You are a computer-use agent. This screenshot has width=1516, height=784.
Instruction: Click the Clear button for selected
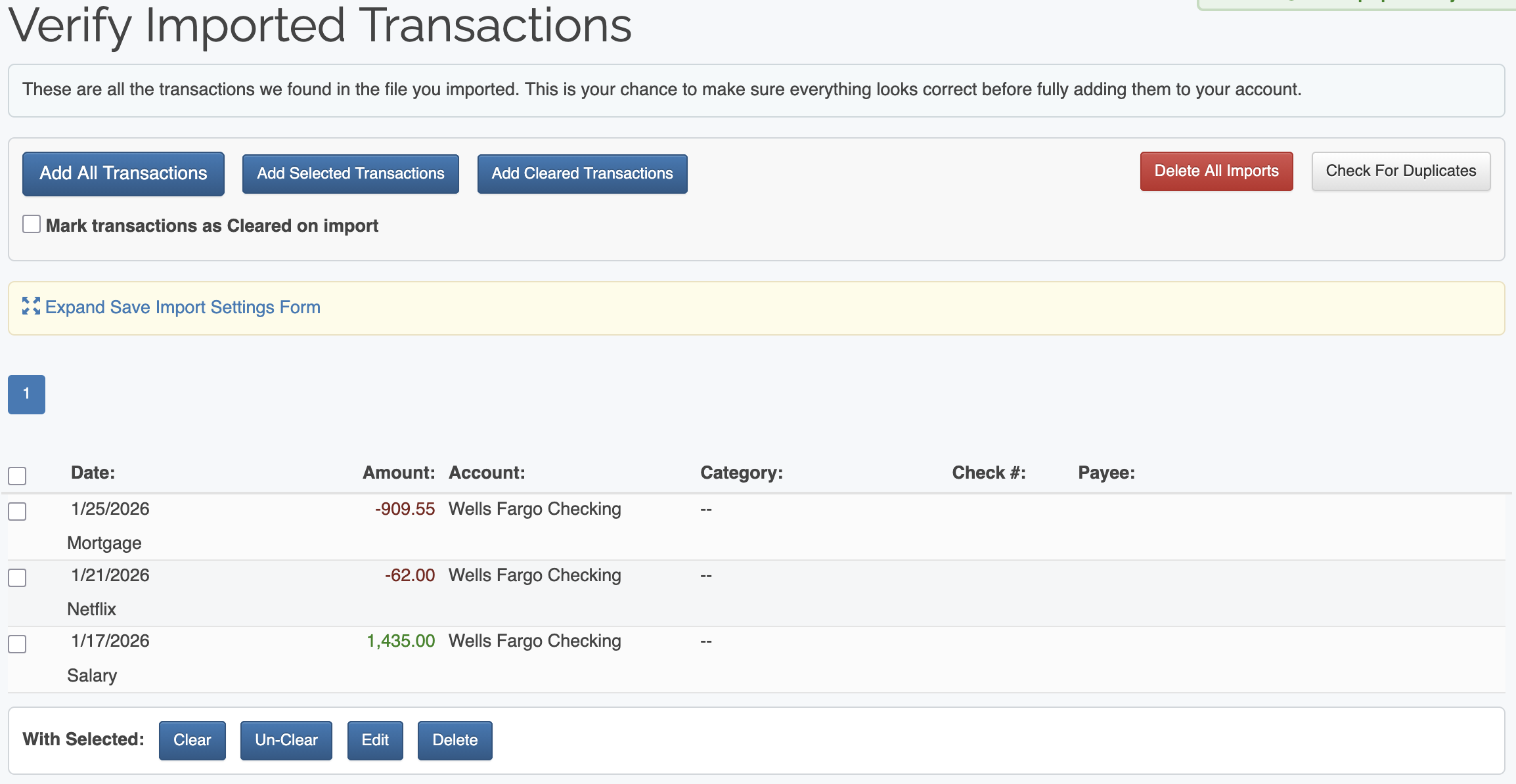[192, 740]
